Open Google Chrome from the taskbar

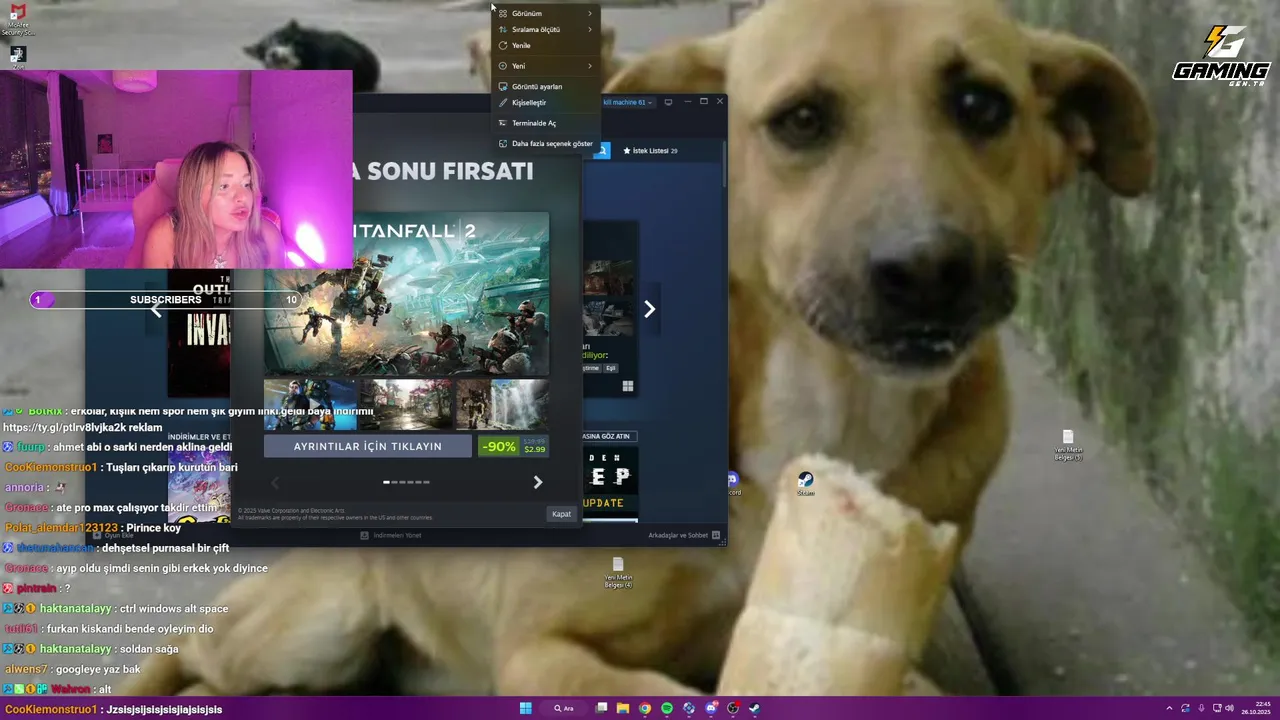[645, 708]
